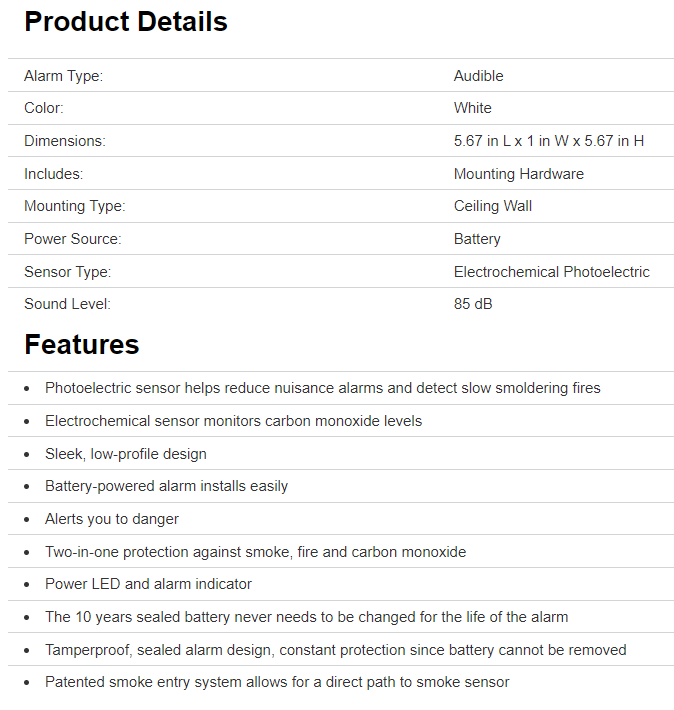The width and height of the screenshot is (674, 710).
Task: Click the White color value
Action: [x=472, y=108]
